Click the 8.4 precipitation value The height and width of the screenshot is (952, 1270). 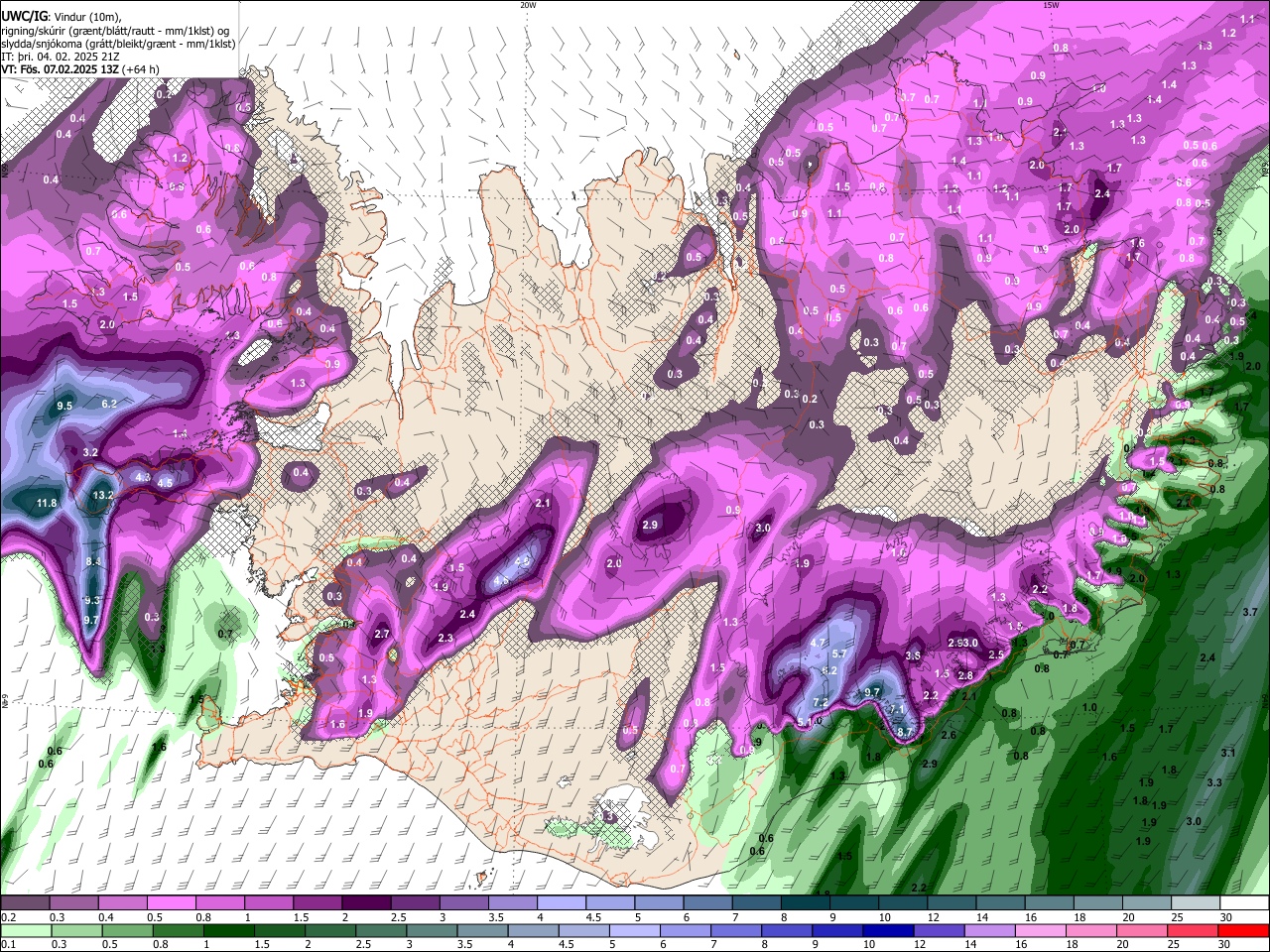pos(94,562)
